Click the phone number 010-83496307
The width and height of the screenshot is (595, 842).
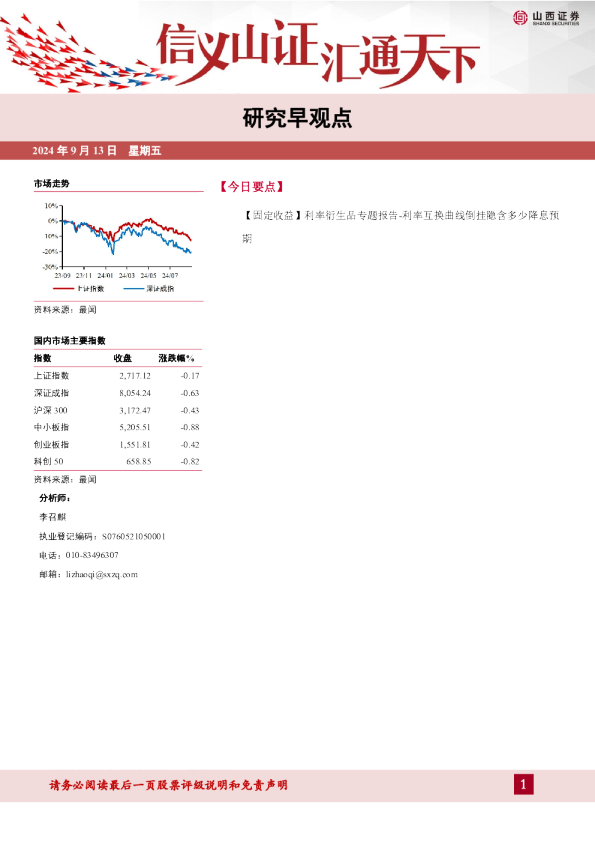(x=92, y=555)
